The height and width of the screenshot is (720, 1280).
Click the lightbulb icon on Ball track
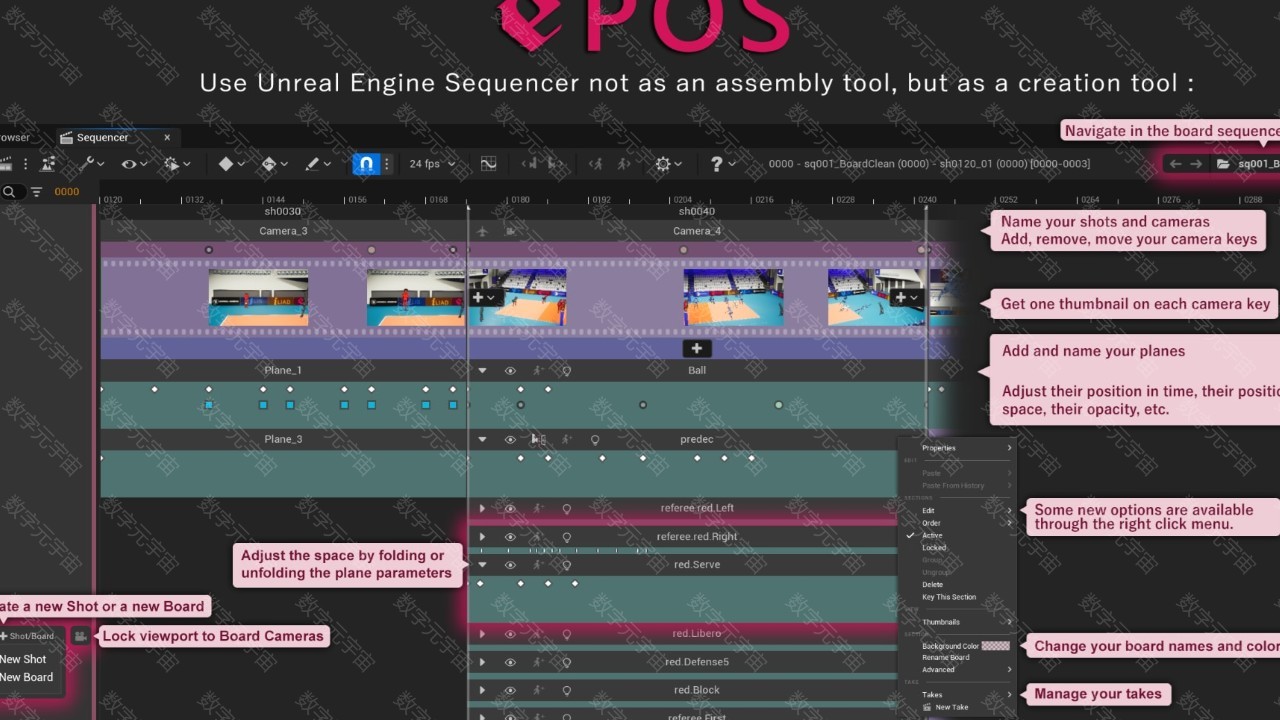tap(566, 370)
